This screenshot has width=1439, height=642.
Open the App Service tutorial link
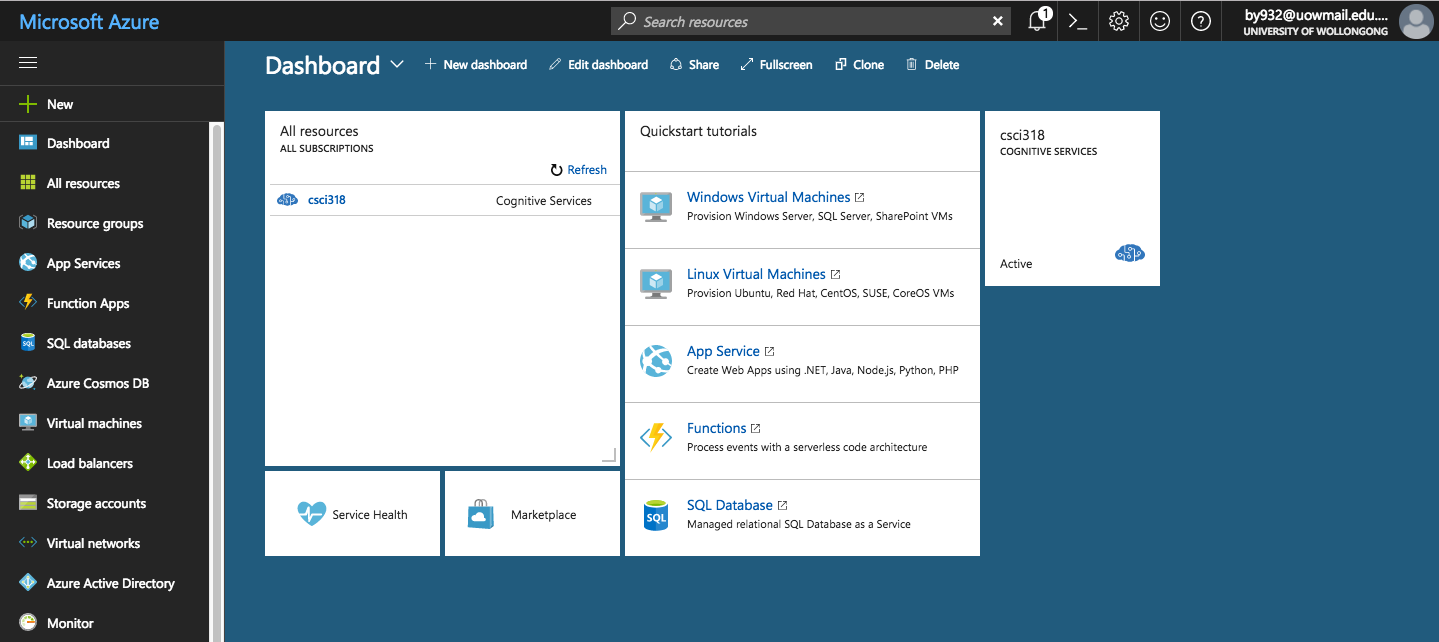pos(723,351)
